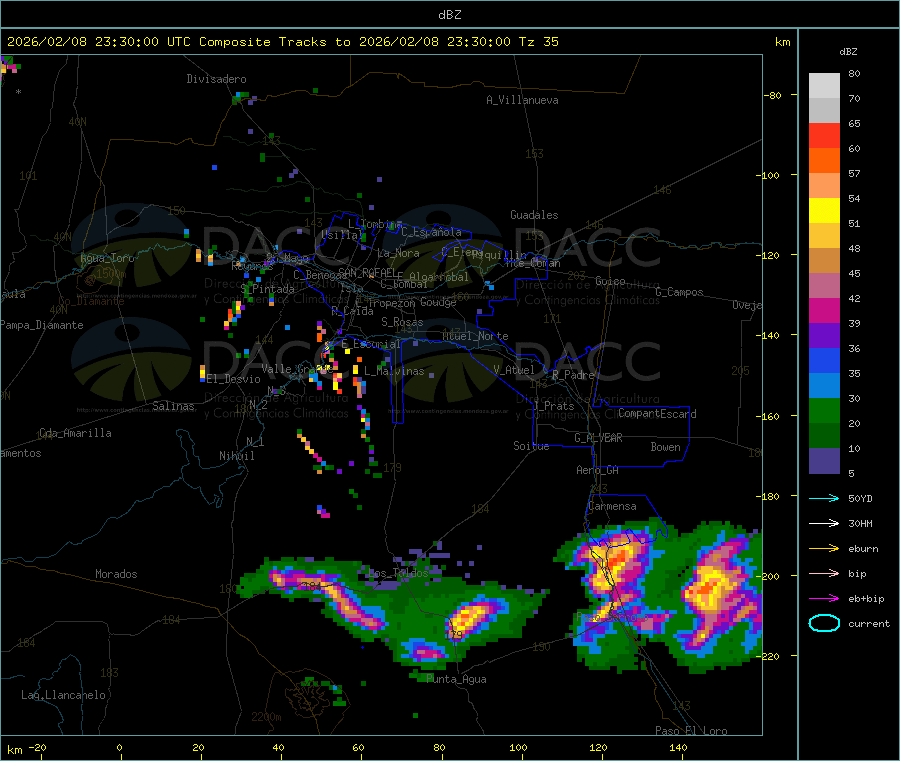
Task: Click the Atuel_Norte map label
Action: (x=475, y=336)
